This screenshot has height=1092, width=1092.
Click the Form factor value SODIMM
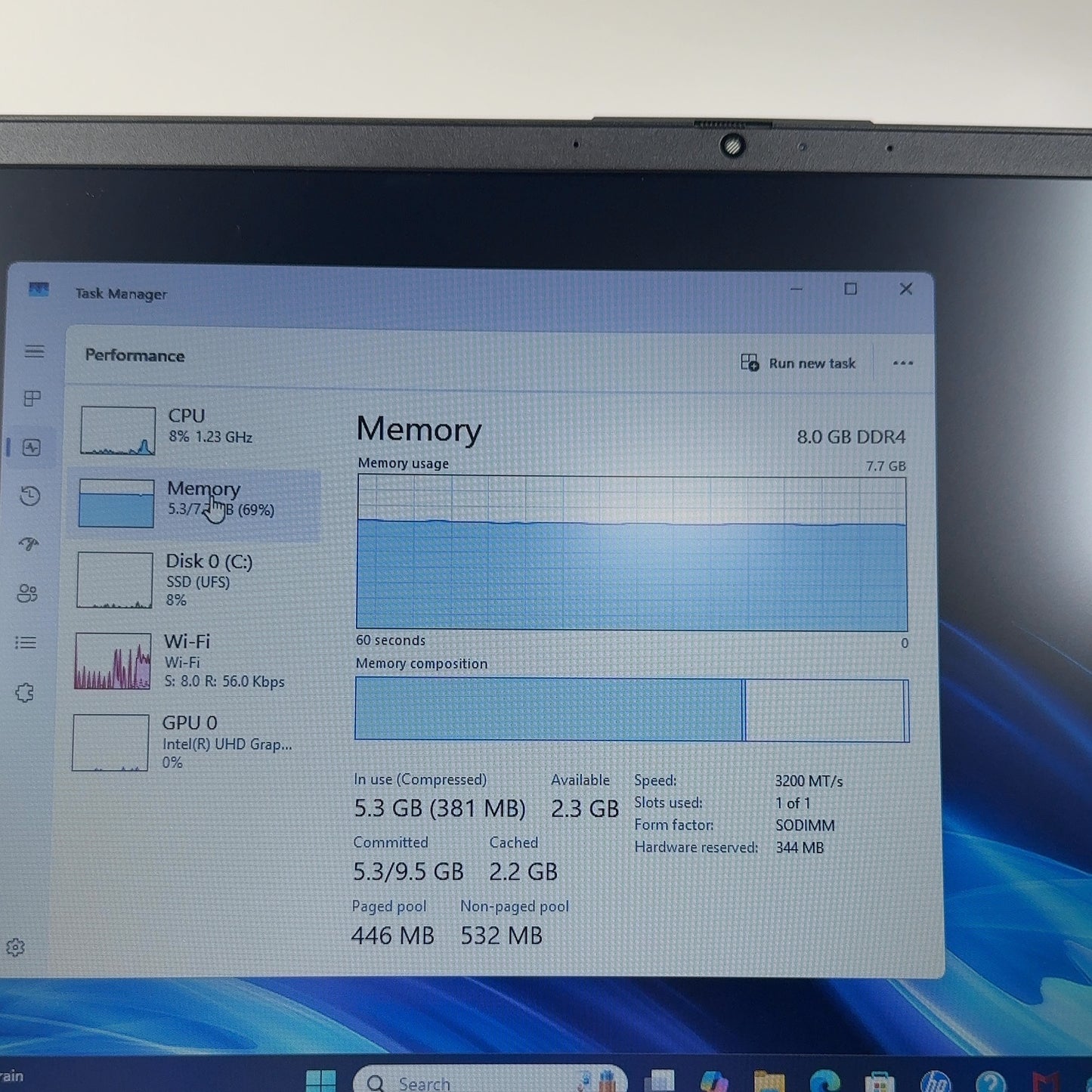tap(805, 825)
